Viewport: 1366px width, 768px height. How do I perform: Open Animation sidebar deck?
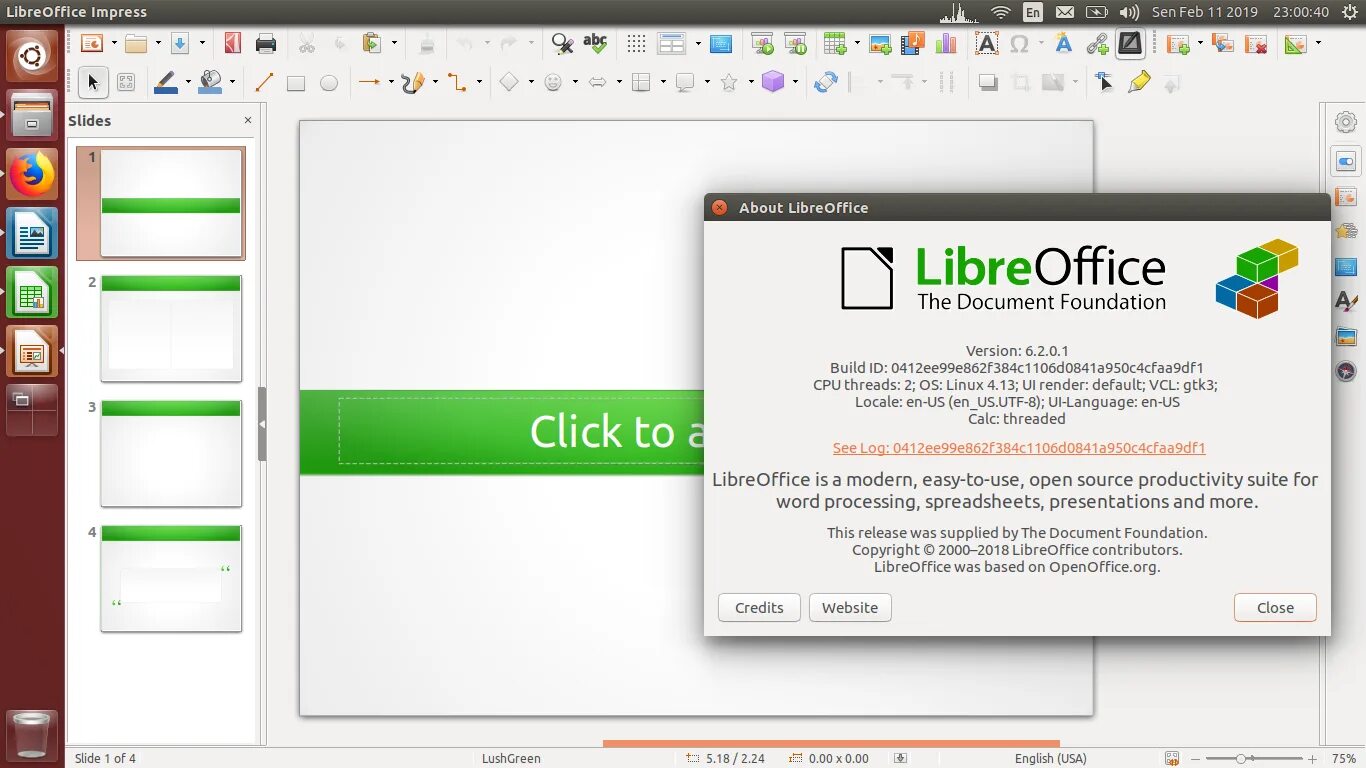pos(1346,231)
